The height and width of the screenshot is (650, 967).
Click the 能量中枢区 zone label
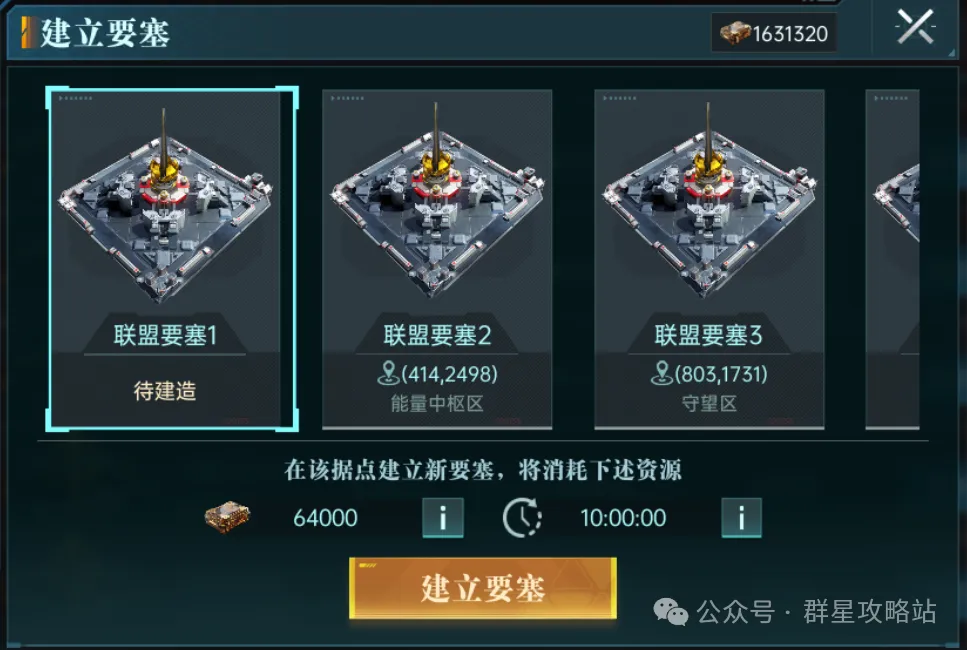[437, 404]
